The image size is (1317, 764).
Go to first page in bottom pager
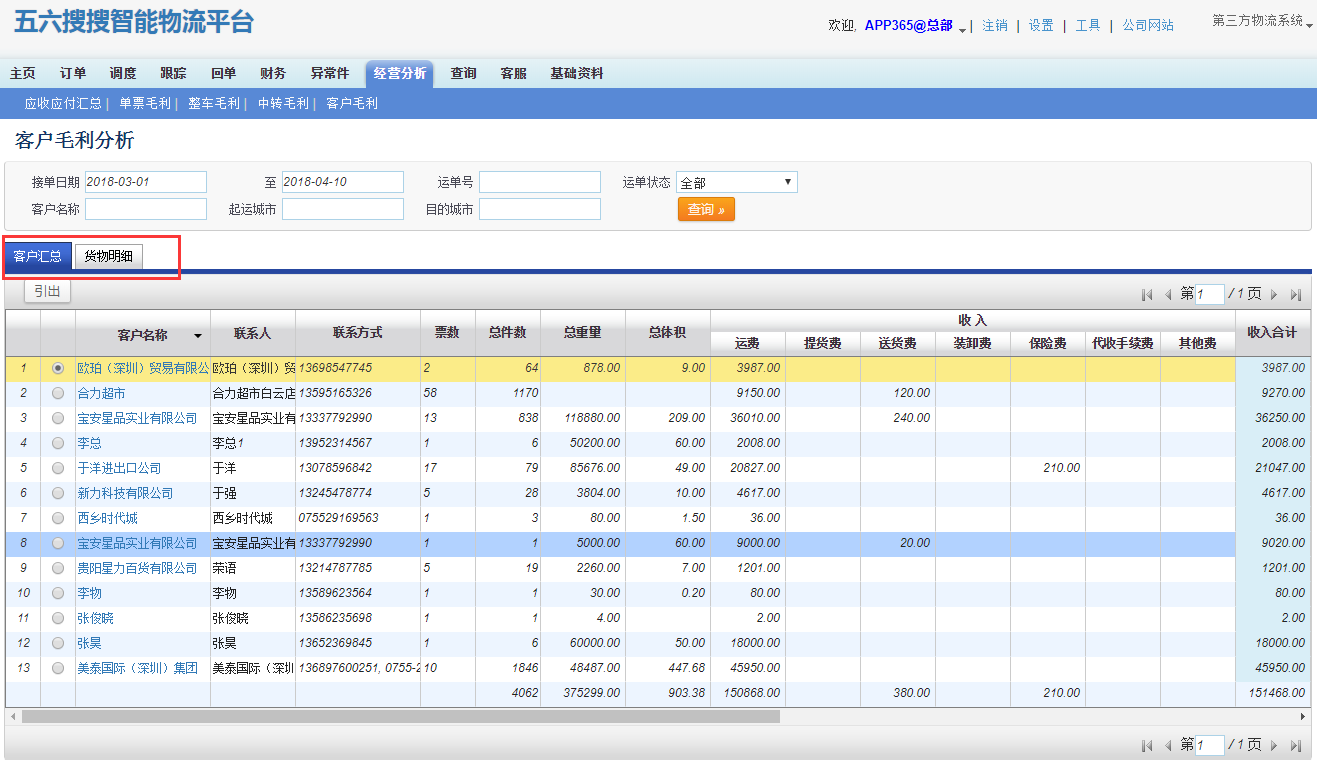tap(1147, 745)
